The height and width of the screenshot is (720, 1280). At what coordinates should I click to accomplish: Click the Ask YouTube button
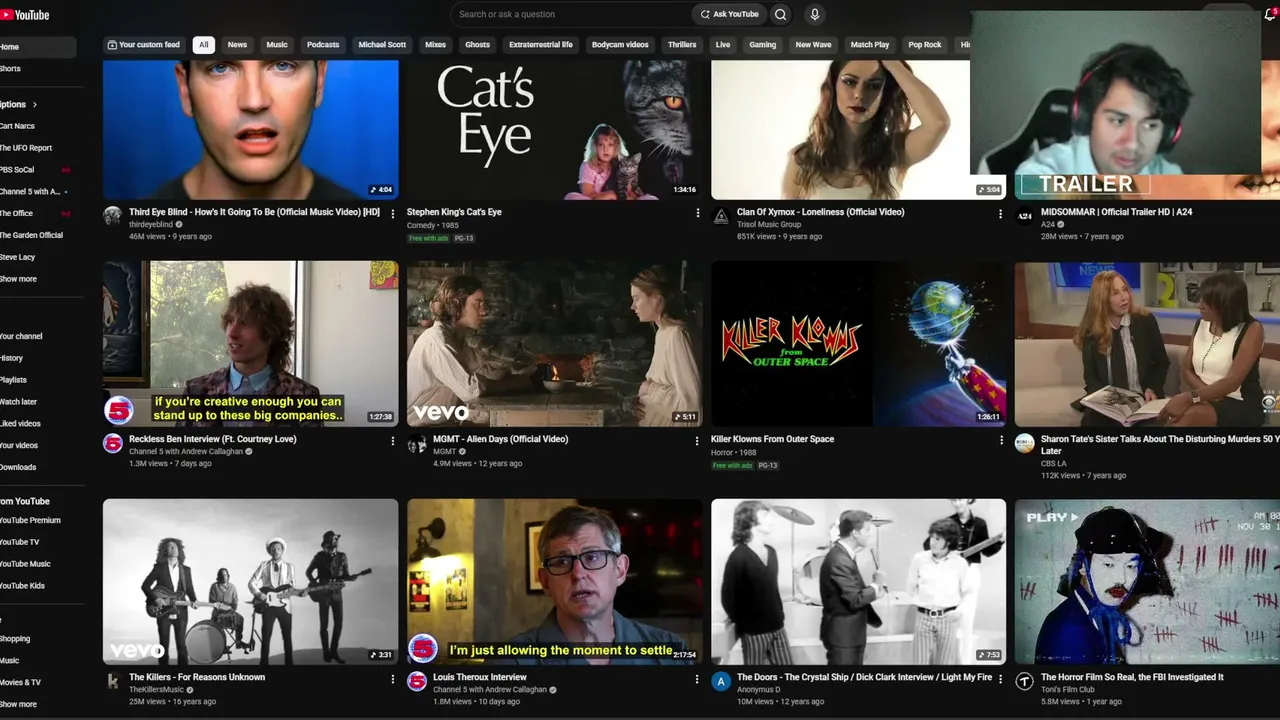click(729, 14)
